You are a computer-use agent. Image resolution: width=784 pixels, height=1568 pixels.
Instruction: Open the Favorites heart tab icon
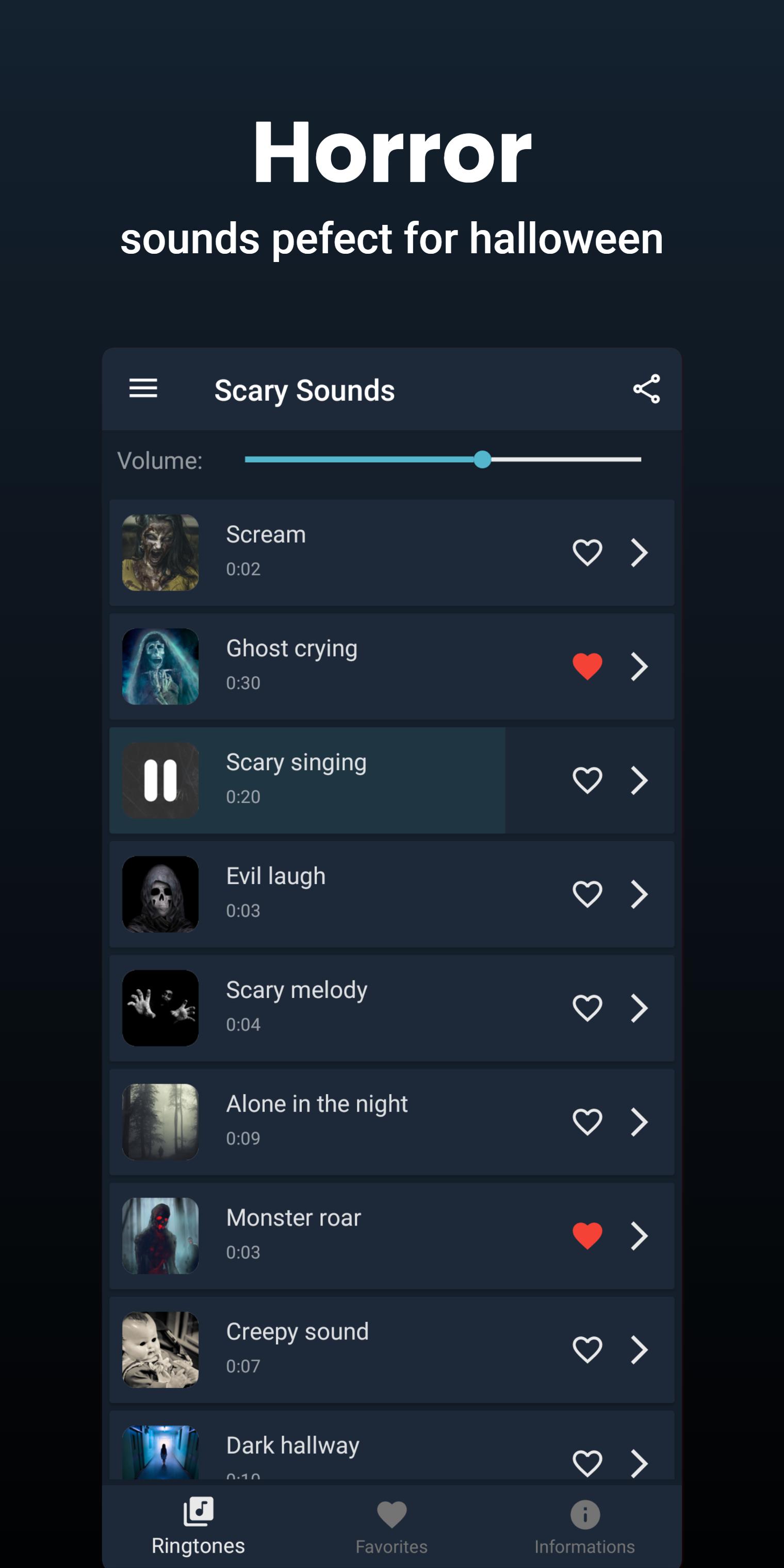391,1514
